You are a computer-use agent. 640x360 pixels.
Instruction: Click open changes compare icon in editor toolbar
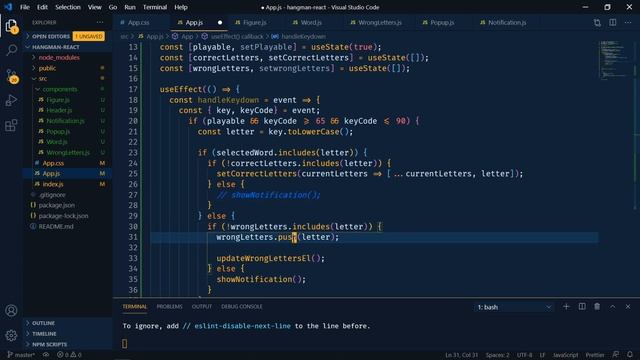[597, 23]
